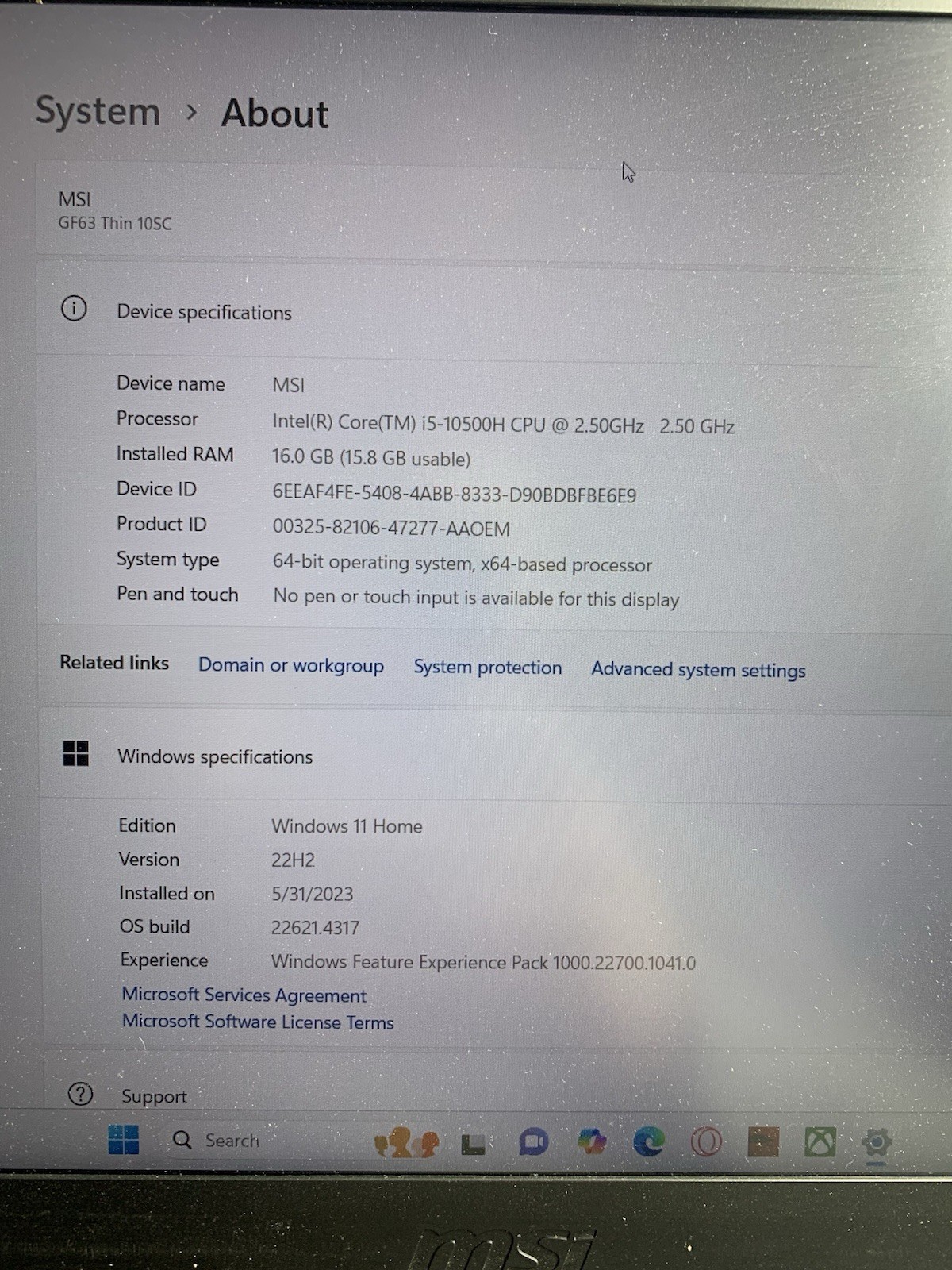Open the Xbox app

pyautogui.click(x=820, y=1142)
